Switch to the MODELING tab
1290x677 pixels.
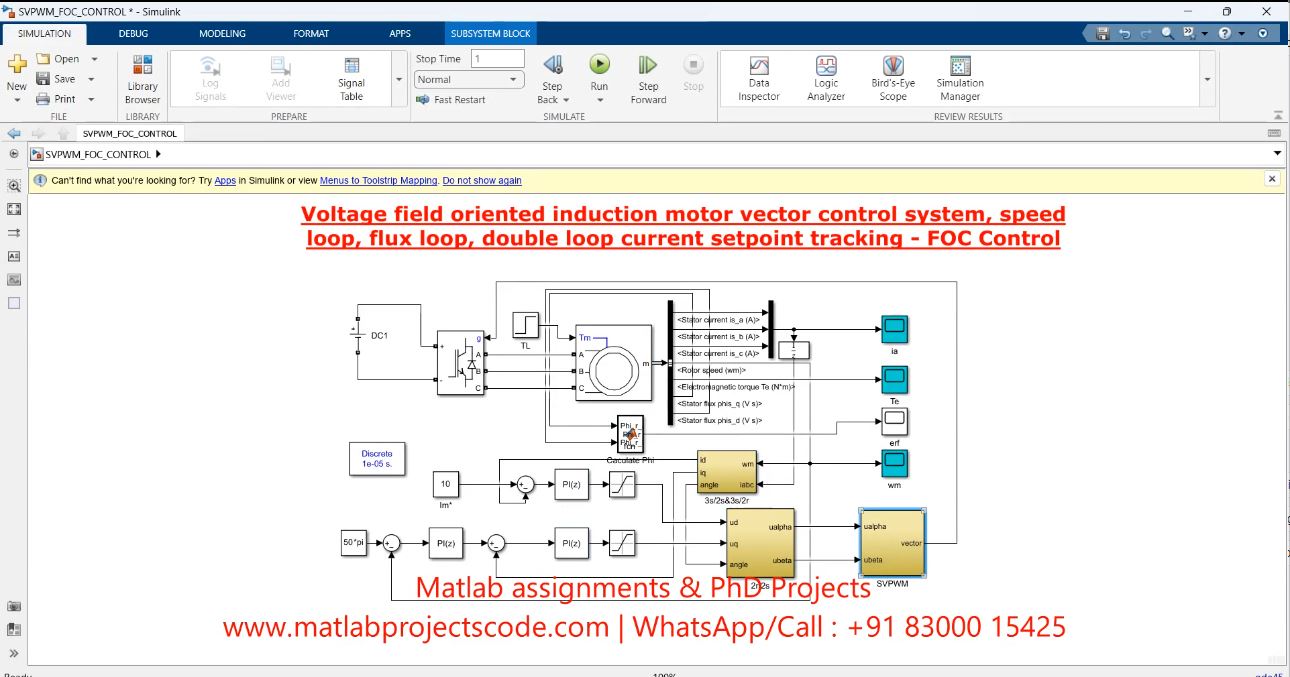pyautogui.click(x=222, y=33)
